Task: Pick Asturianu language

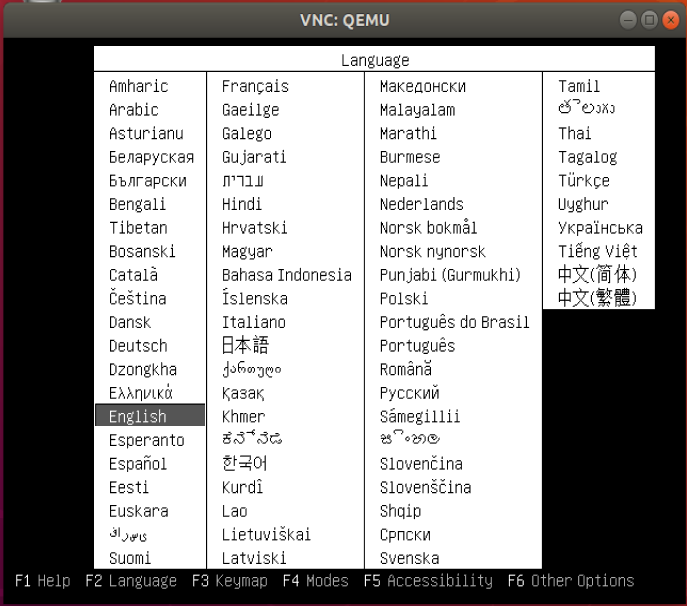Action: (x=146, y=133)
